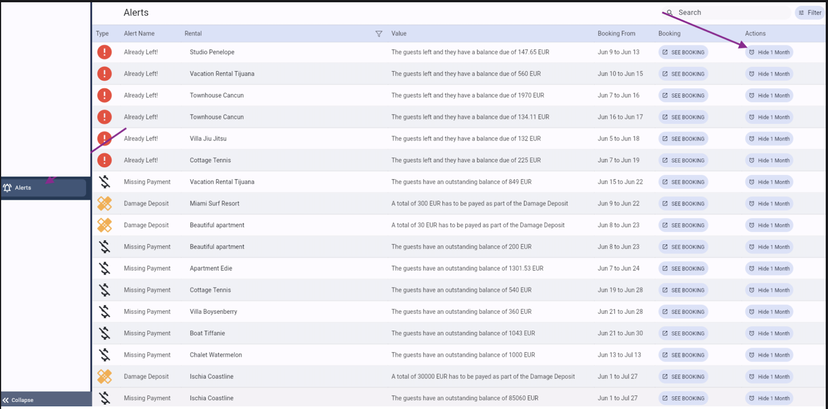
Task: Click missing payment icon for Chalet Watermelon
Action: click(x=105, y=355)
